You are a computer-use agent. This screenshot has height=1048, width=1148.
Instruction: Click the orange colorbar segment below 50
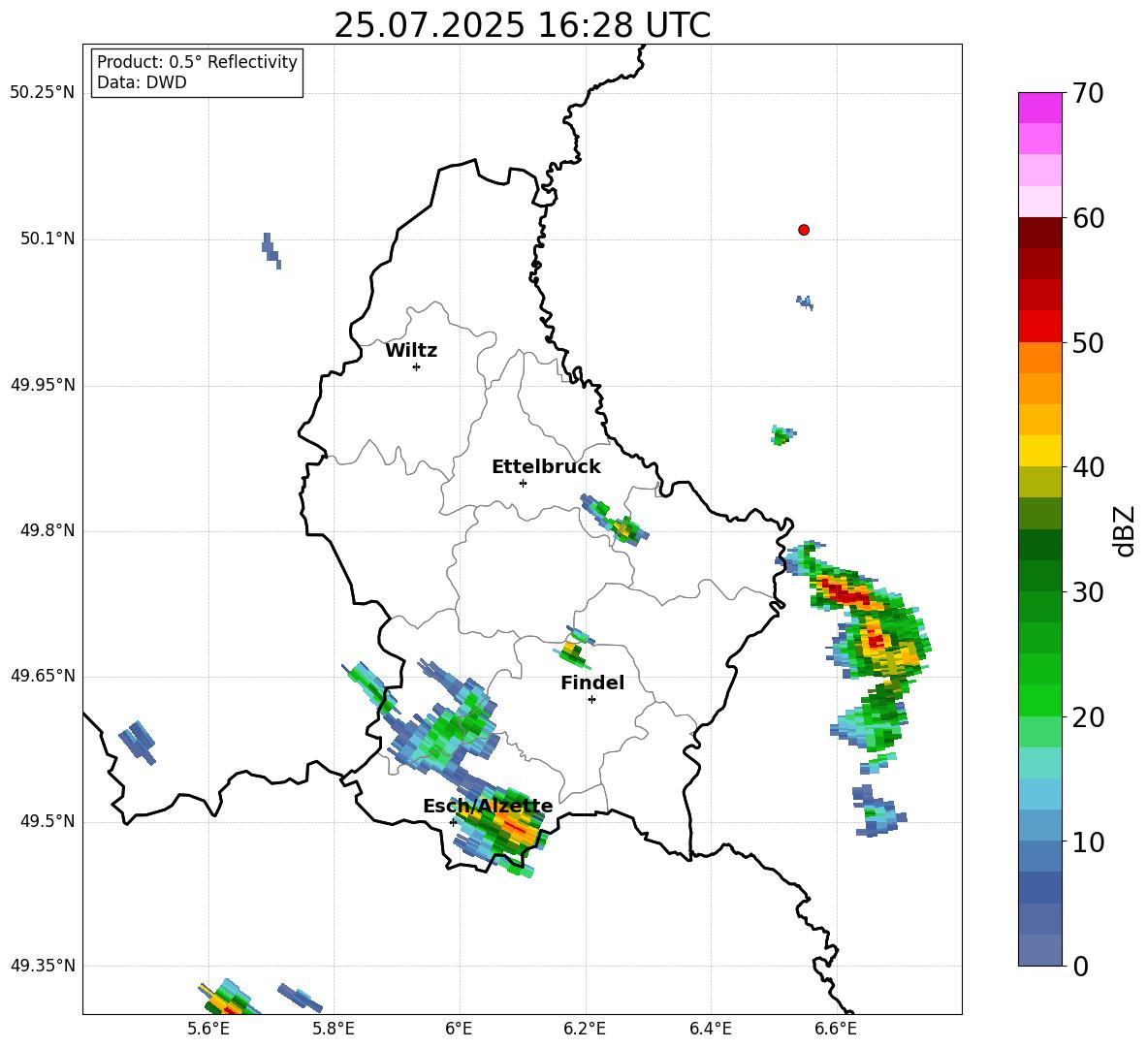pyautogui.click(x=1040, y=357)
